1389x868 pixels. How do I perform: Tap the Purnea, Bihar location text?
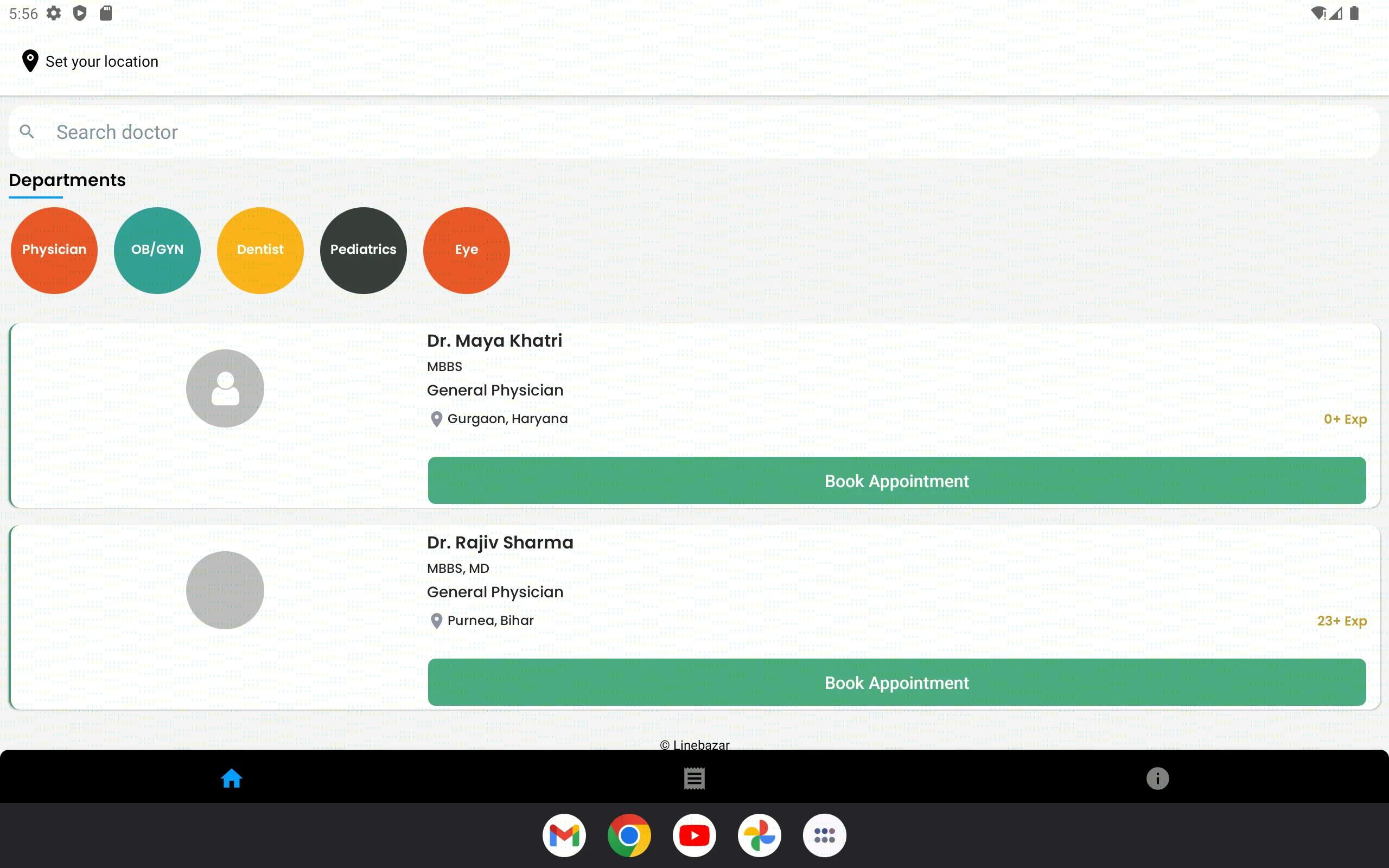click(490, 621)
